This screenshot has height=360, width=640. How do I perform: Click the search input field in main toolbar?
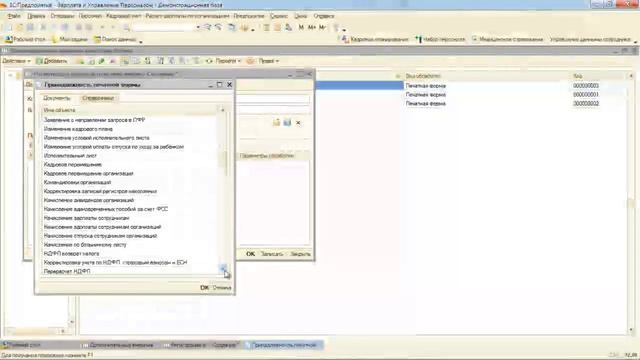(163, 28)
